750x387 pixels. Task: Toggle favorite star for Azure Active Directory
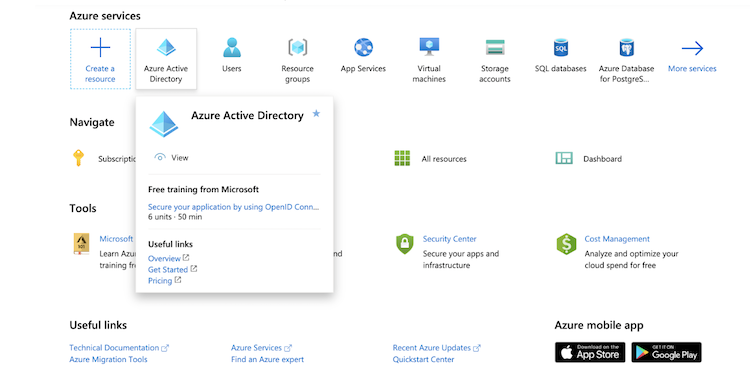pyautogui.click(x=316, y=114)
